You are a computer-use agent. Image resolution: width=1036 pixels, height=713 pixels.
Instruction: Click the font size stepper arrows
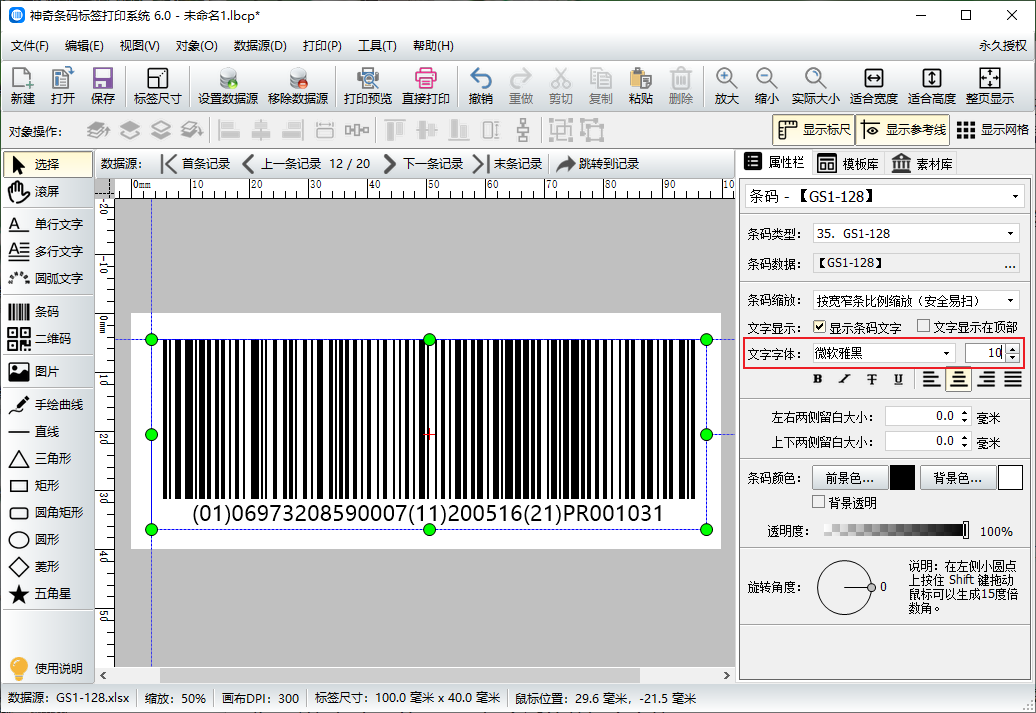point(1013,354)
